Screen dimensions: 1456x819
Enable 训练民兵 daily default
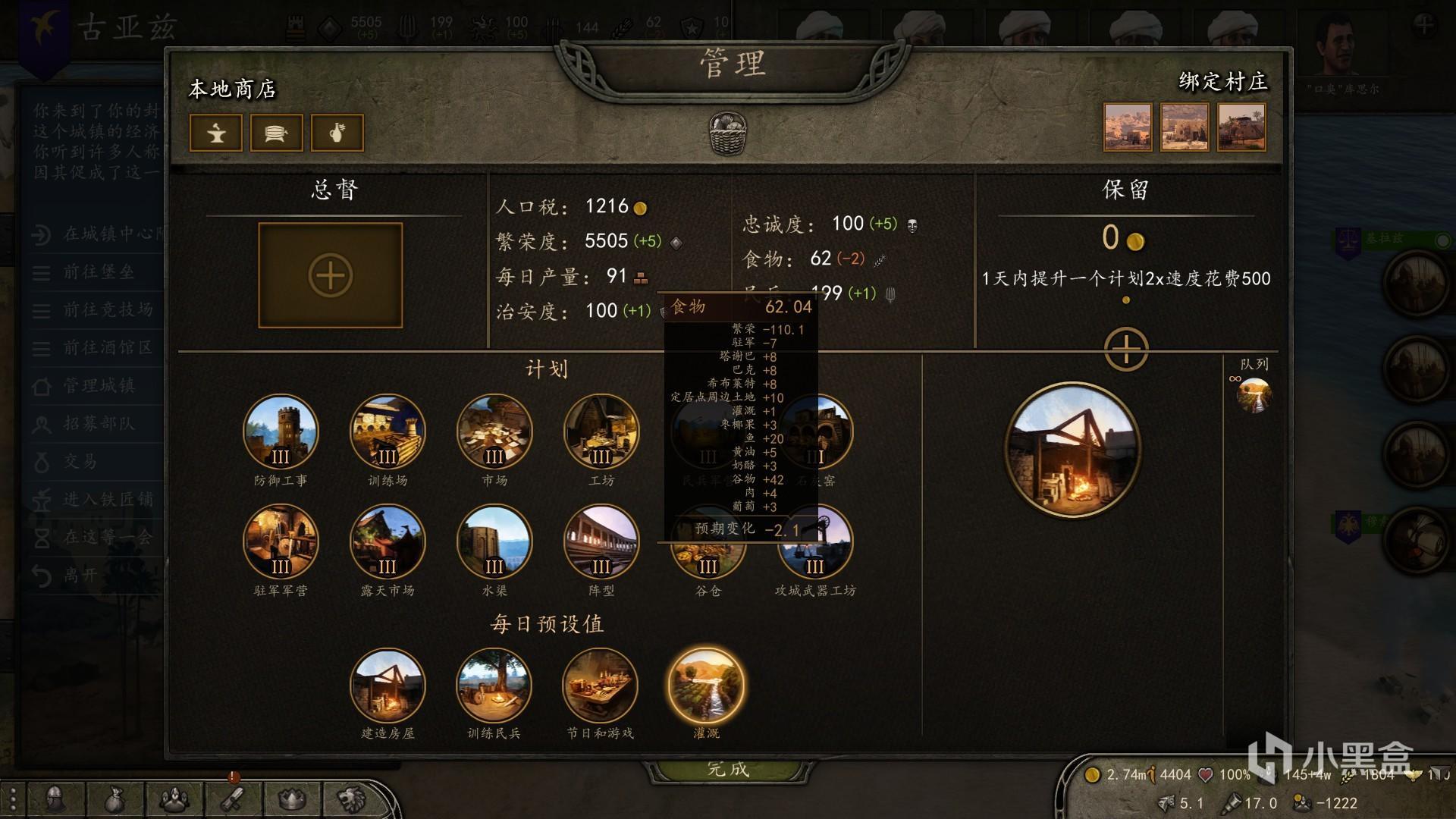[x=494, y=686]
